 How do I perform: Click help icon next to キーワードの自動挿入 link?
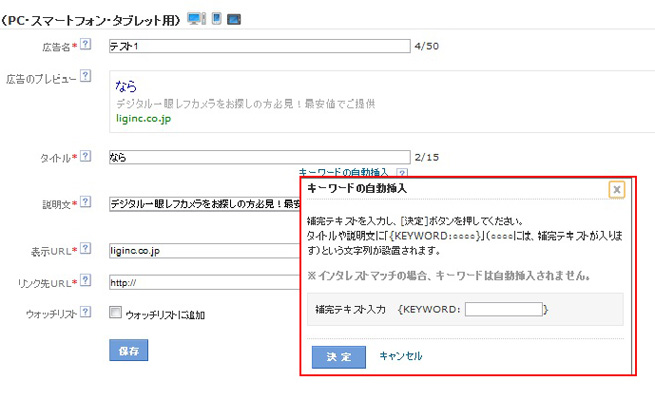(x=401, y=173)
